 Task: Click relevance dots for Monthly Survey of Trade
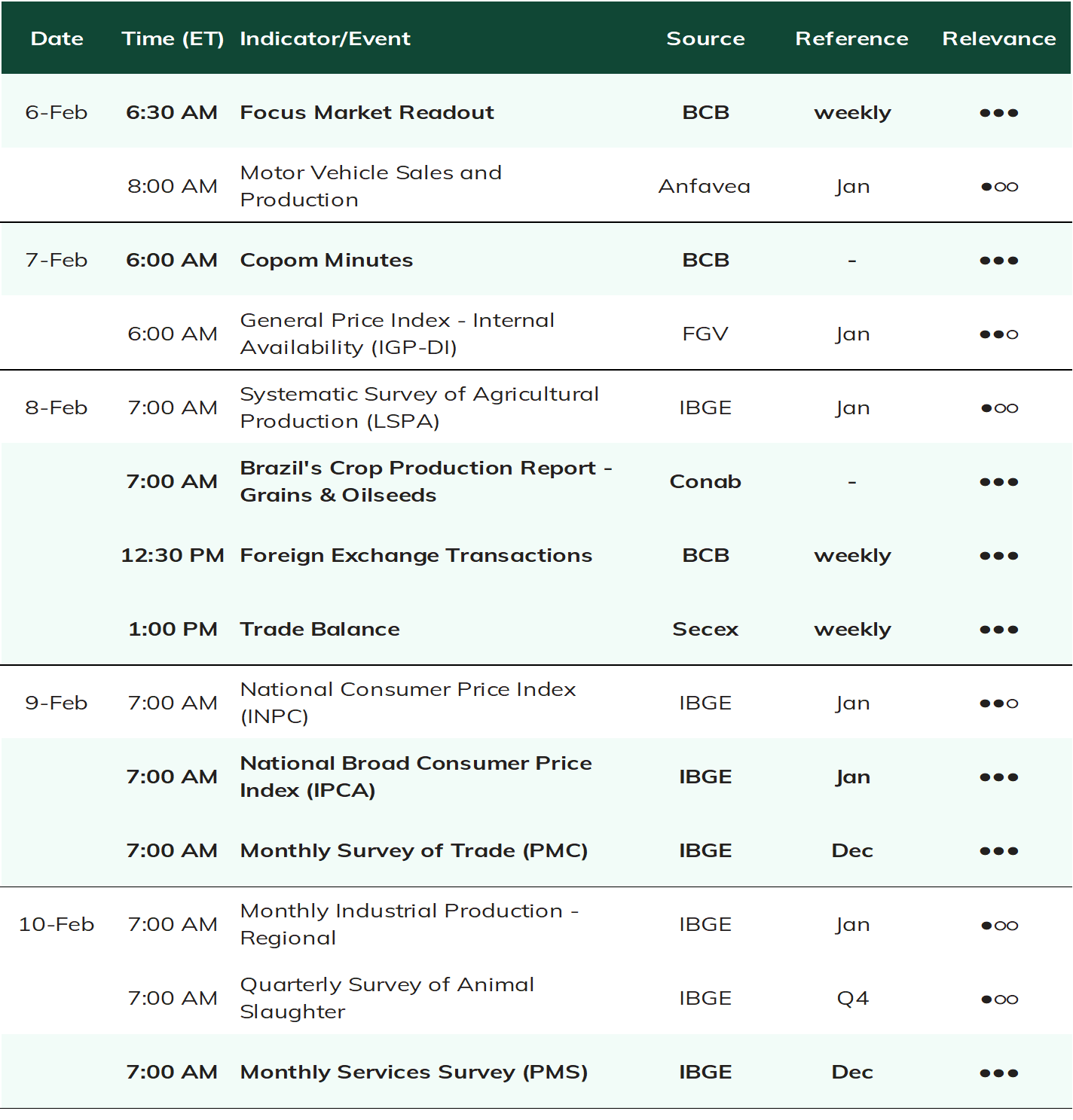pyautogui.click(x=999, y=851)
